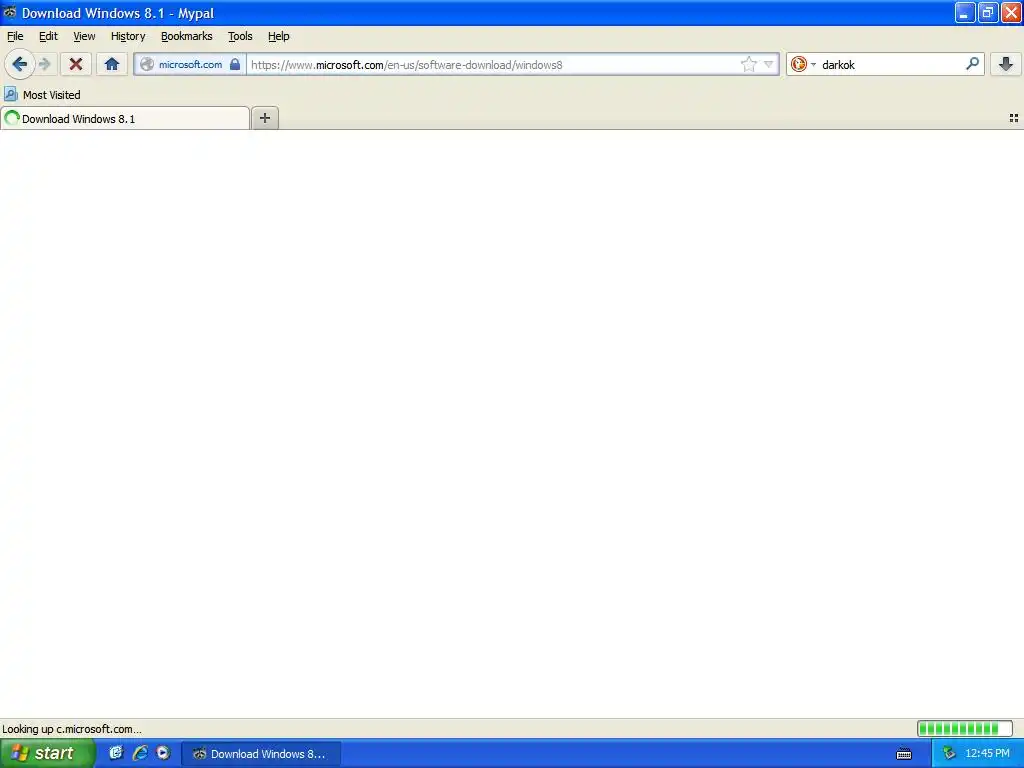Click in the URL address field
This screenshot has height=768, width=1024.
click(x=493, y=64)
